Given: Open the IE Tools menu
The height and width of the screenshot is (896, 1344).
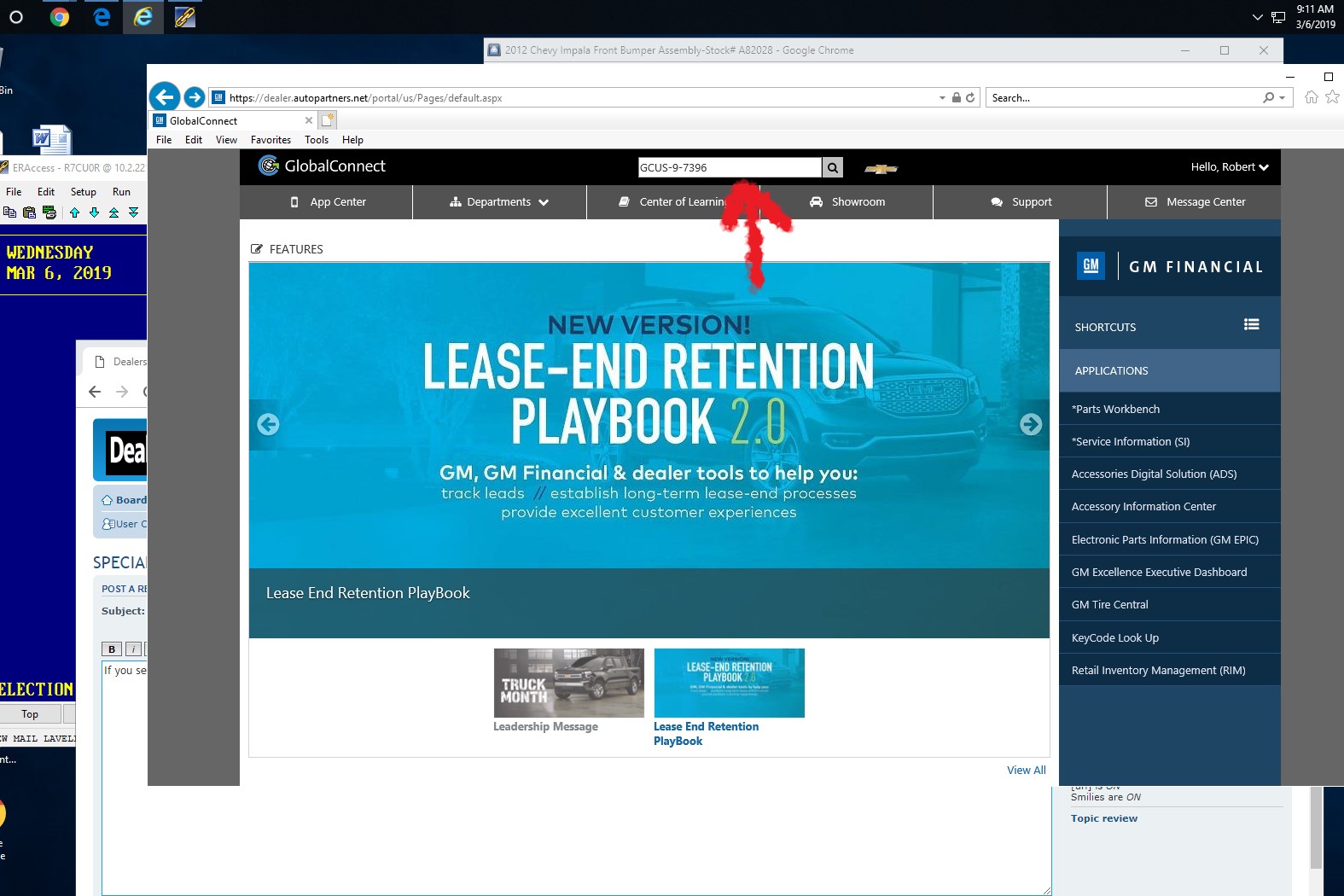Looking at the screenshot, I should coord(317,140).
